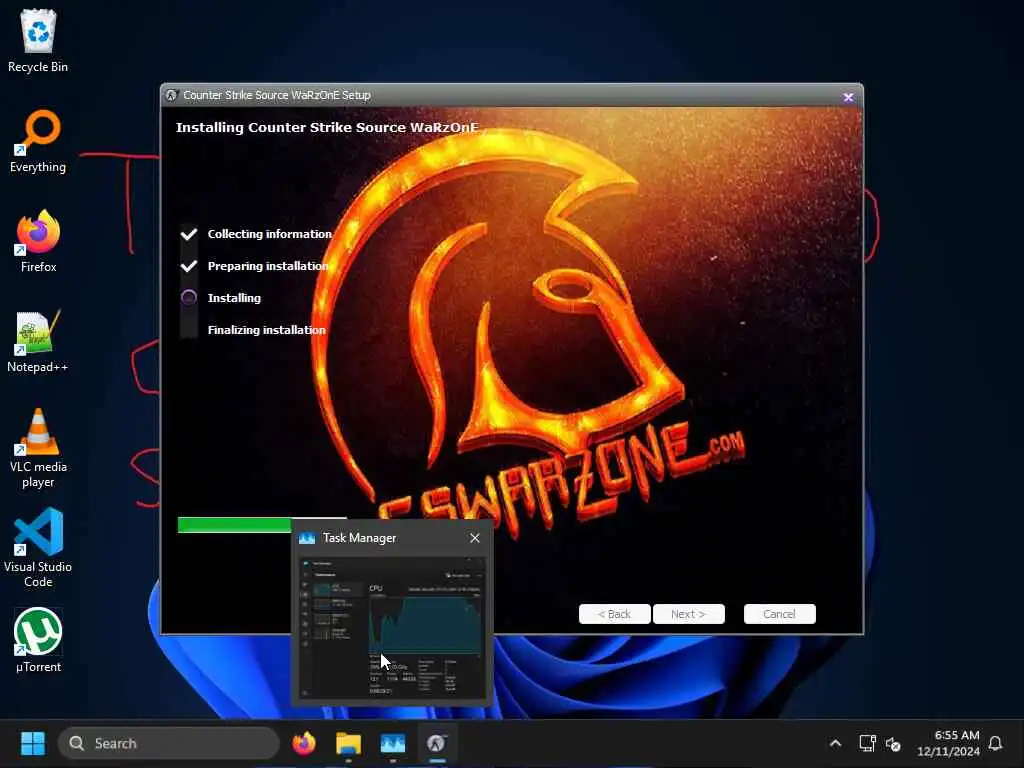Select the Task Manager taskbar icon
Image resolution: width=1024 pixels, height=768 pixels.
[x=392, y=743]
